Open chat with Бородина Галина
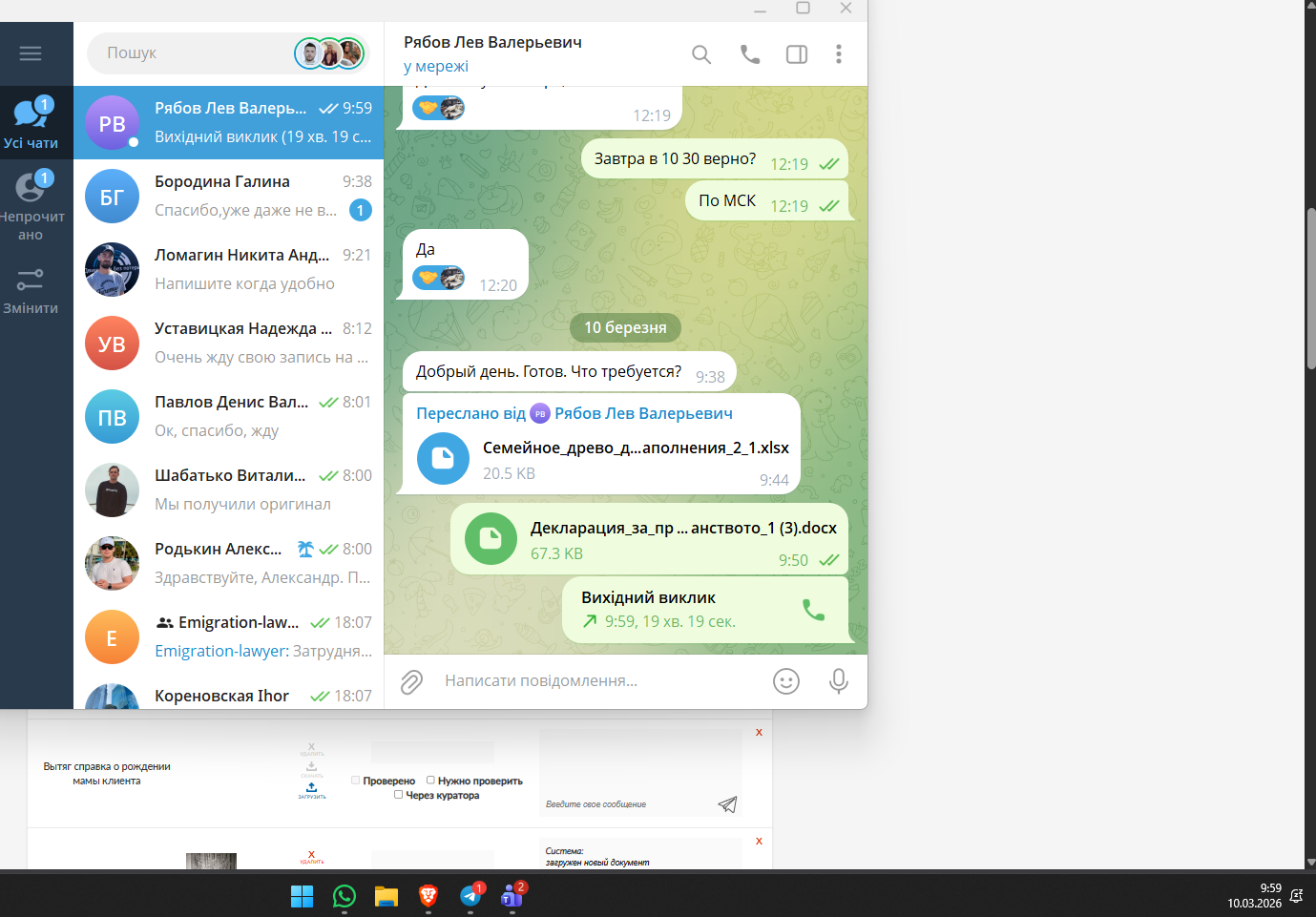The width and height of the screenshot is (1316, 917). pos(229,197)
